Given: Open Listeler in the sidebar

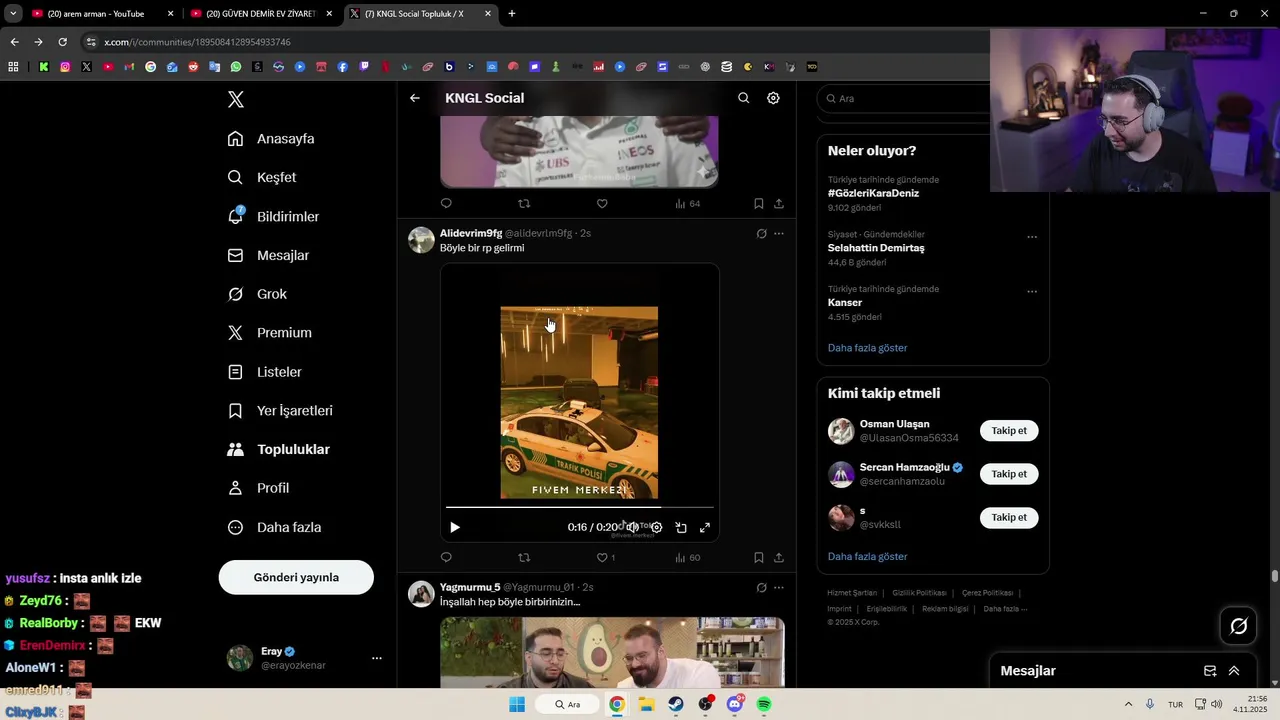Looking at the screenshot, I should coord(265,372).
